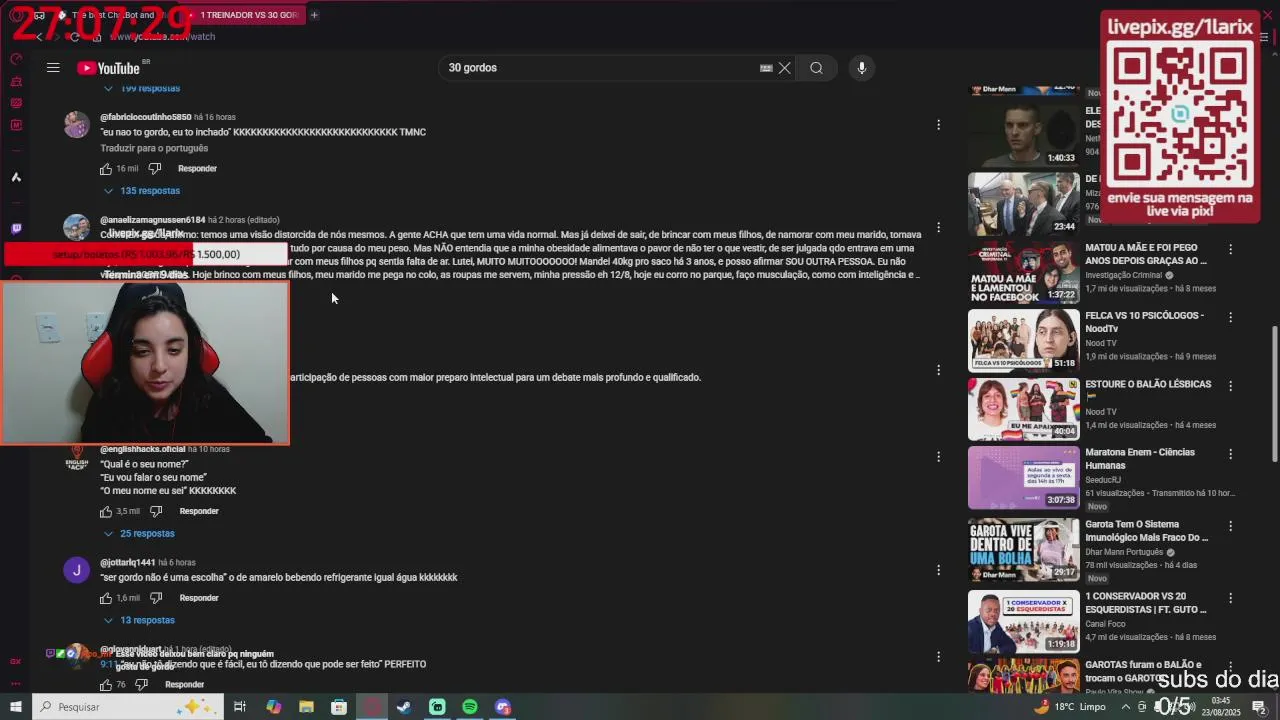Like the @fabriciocoutinho5850 comment
The height and width of the screenshot is (720, 1280).
(106, 169)
